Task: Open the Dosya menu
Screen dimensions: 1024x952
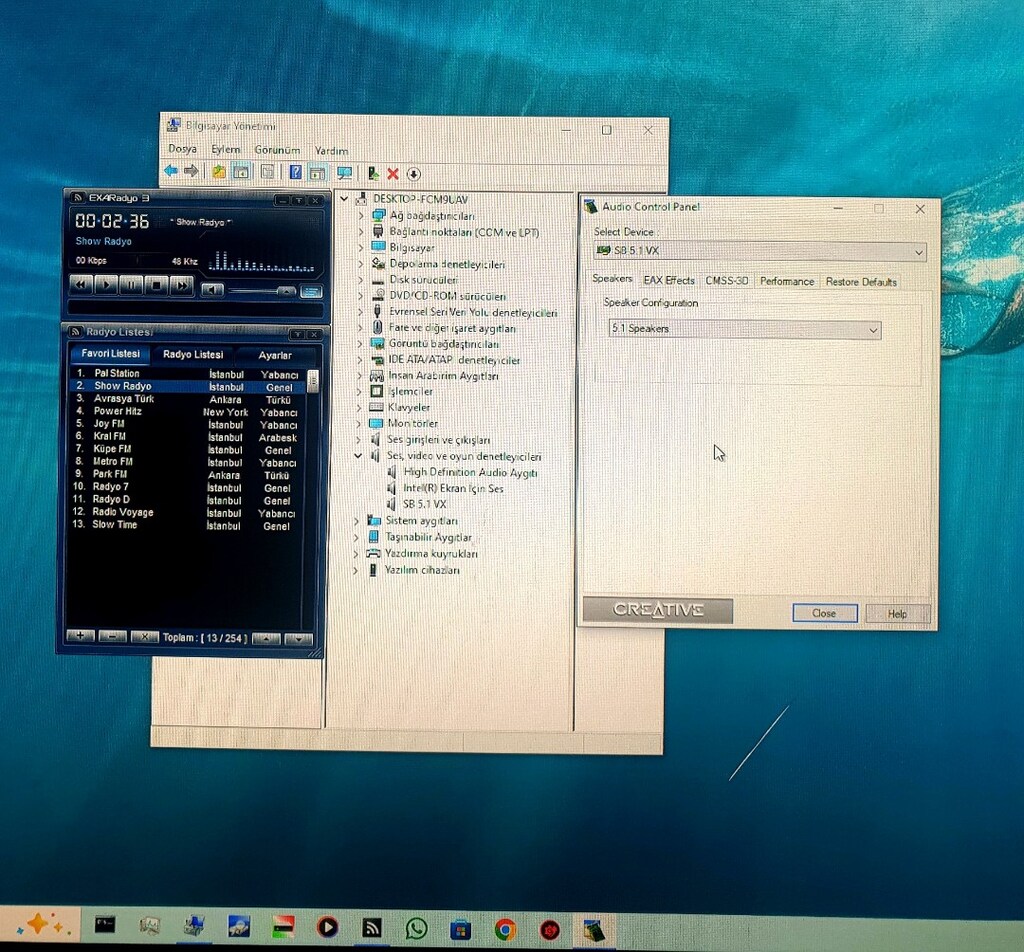Action: 182,149
